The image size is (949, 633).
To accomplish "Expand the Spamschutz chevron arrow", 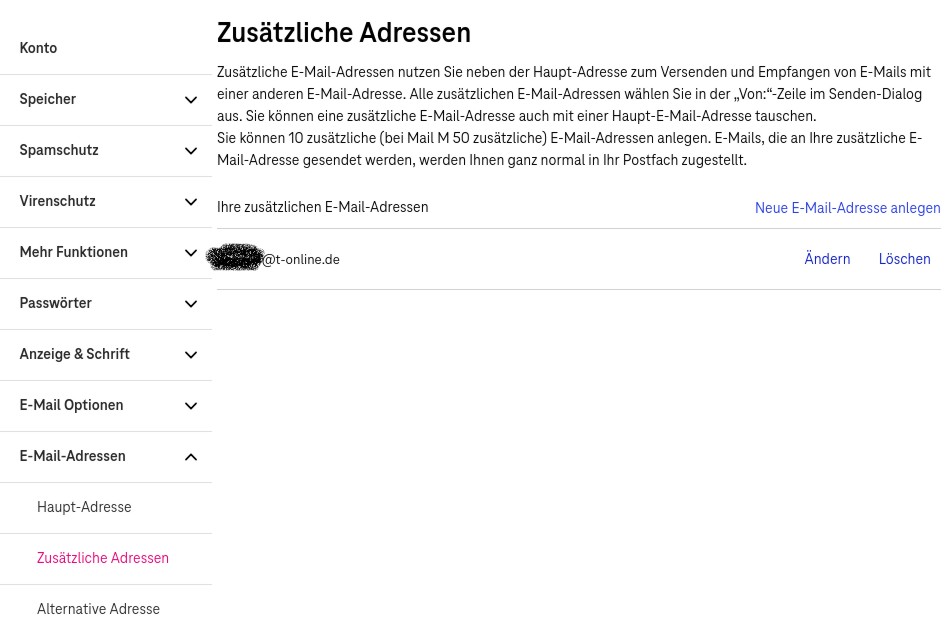I will (191, 151).
